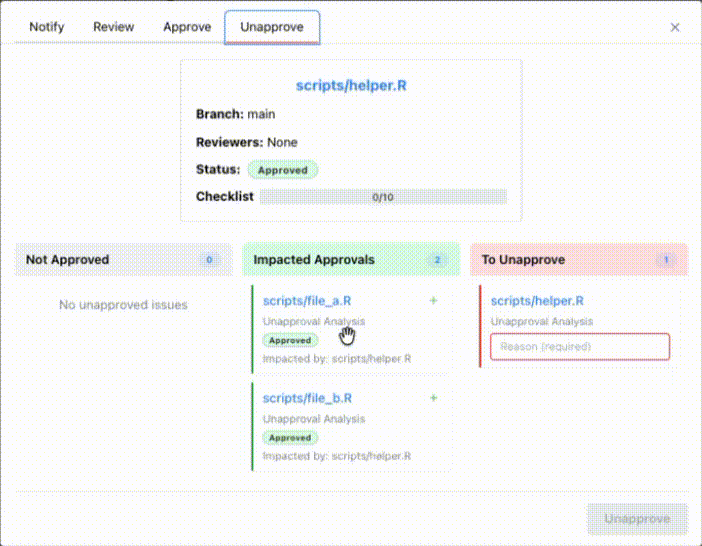Click the Not Approved count badge
702x546 pixels.
point(209,260)
